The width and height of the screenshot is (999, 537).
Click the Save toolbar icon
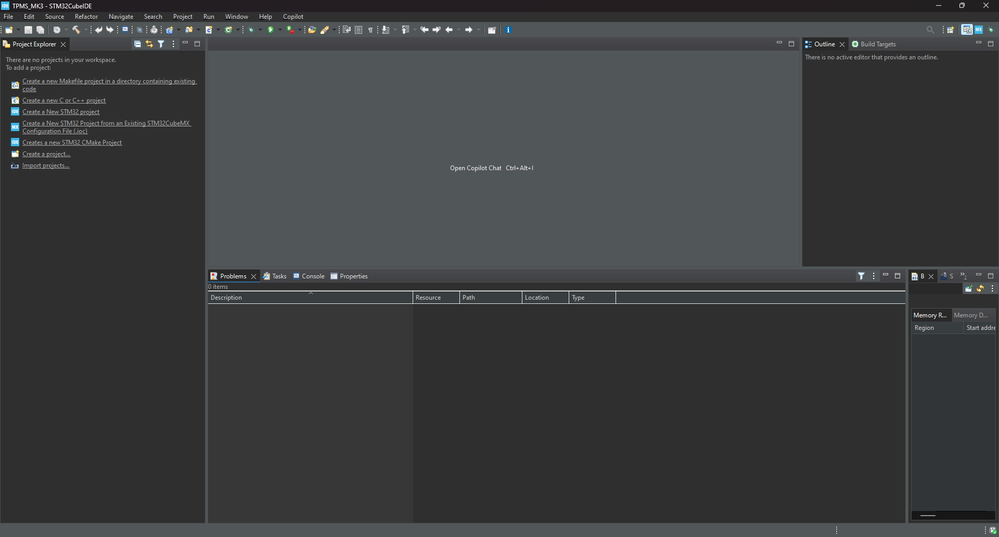[x=28, y=30]
